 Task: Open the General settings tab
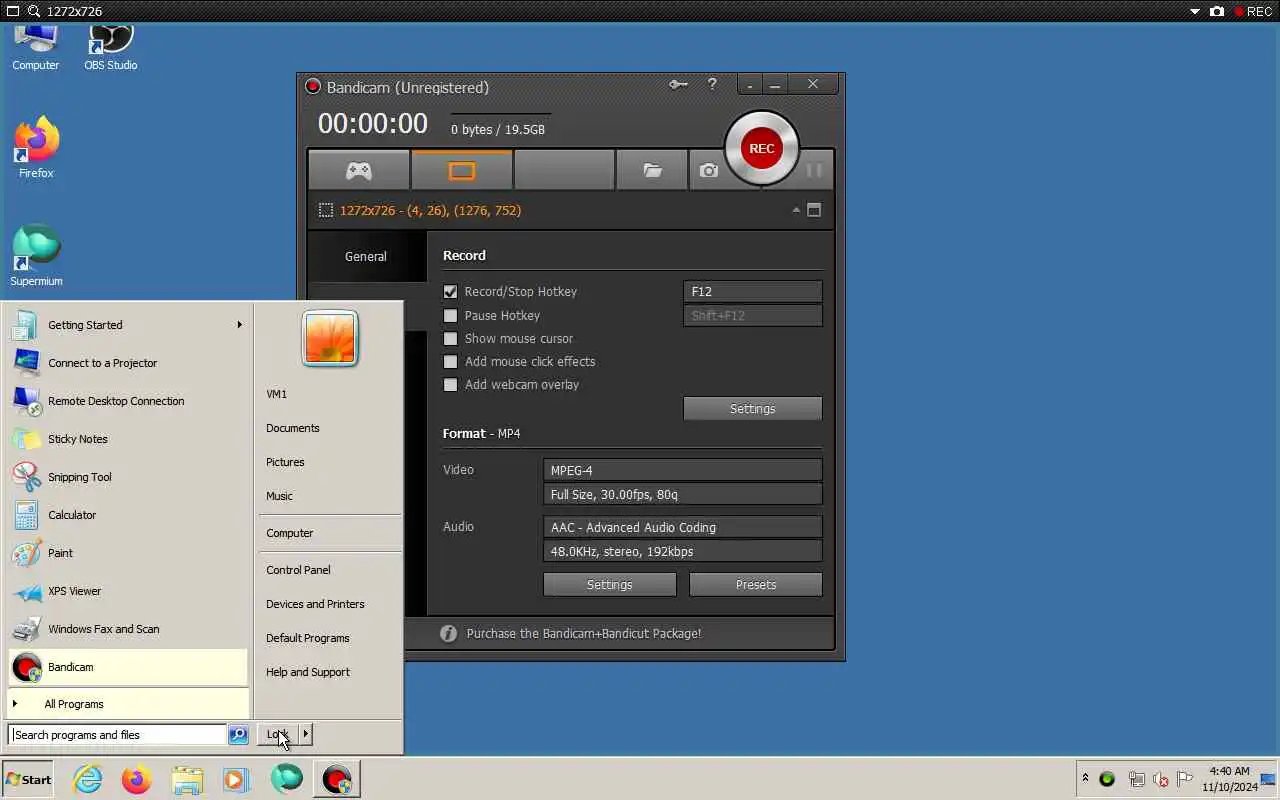pyautogui.click(x=366, y=256)
